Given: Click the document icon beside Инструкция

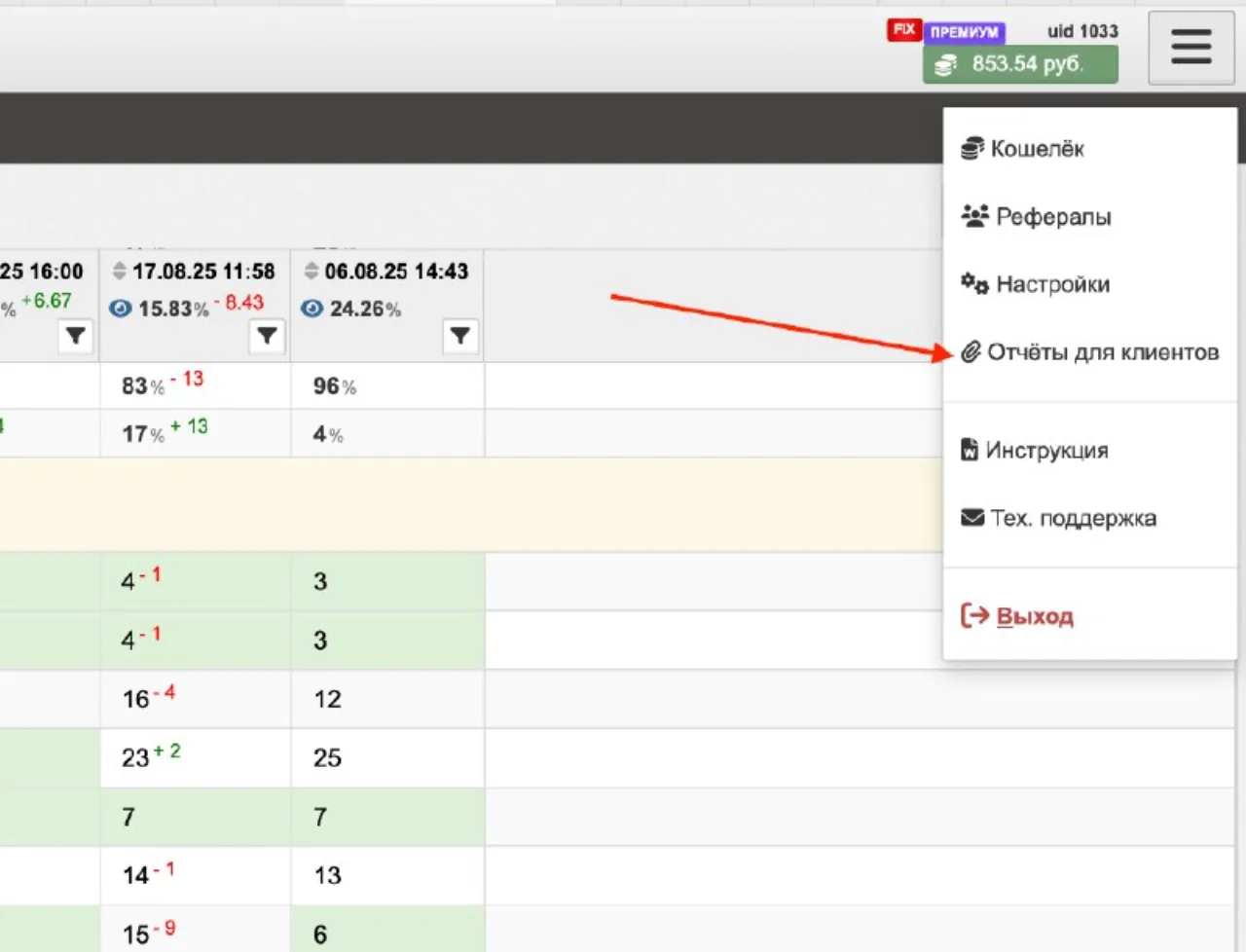Looking at the screenshot, I should (970, 450).
